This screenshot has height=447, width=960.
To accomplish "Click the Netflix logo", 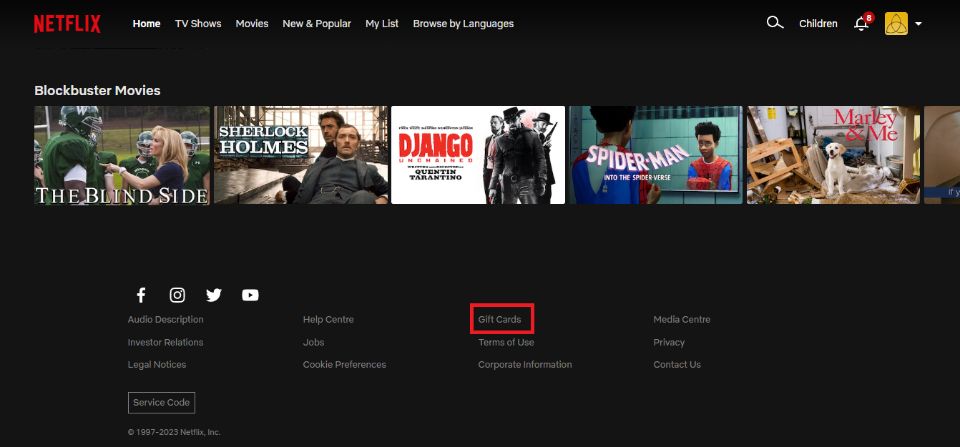I will [x=67, y=24].
